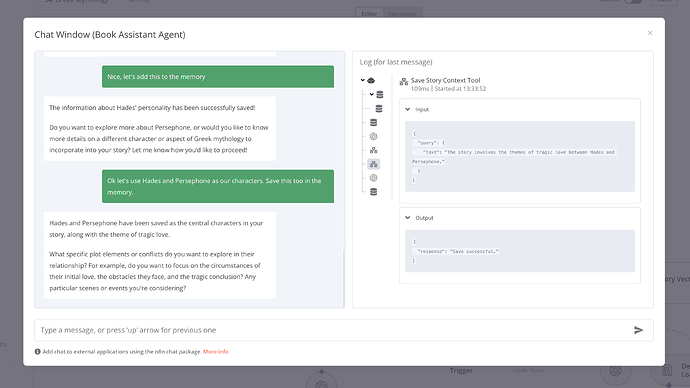Select the OpenAI model node below highlighted tool
This screenshot has height=388, width=690.
(x=373, y=178)
